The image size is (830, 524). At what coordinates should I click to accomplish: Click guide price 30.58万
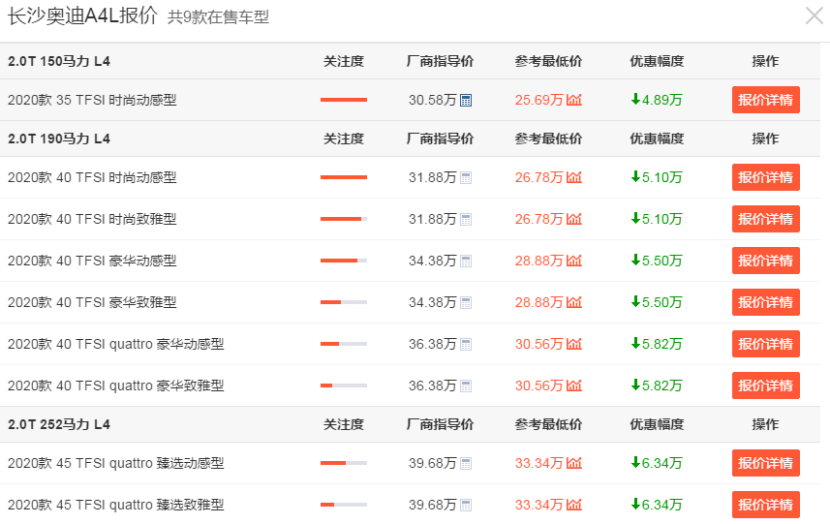coord(432,100)
